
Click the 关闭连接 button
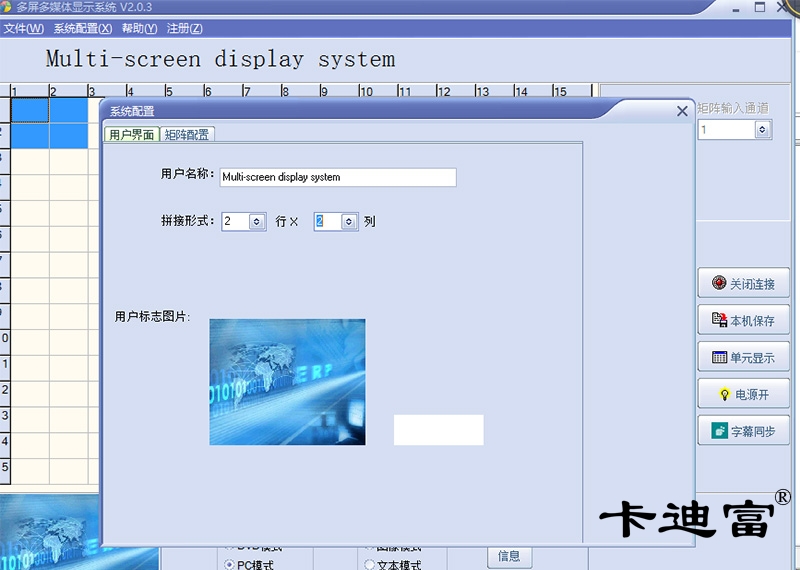point(743,283)
